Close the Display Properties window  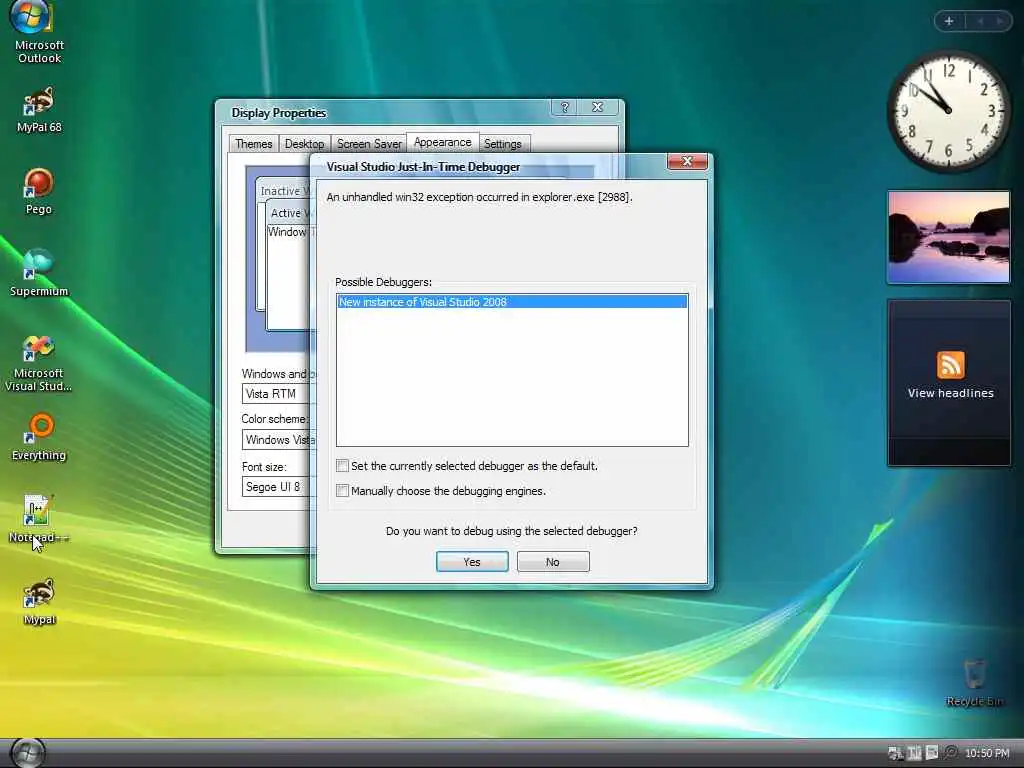(x=597, y=107)
